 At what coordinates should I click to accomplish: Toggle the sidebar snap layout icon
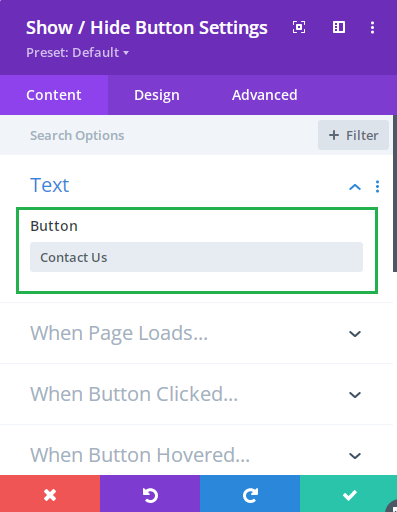pyautogui.click(x=339, y=27)
